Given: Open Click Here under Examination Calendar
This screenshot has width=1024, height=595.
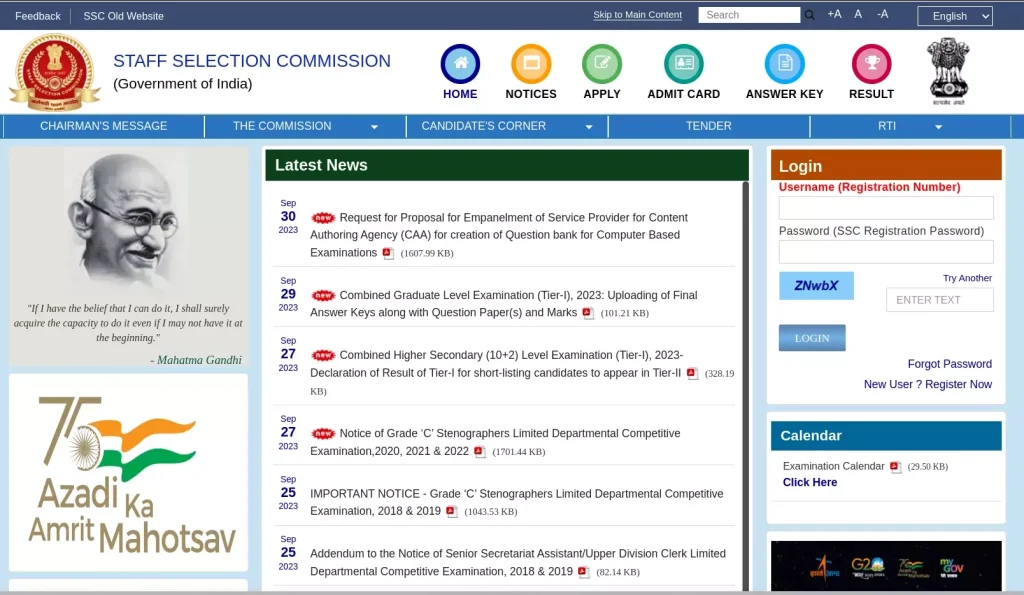Looking at the screenshot, I should tap(810, 482).
